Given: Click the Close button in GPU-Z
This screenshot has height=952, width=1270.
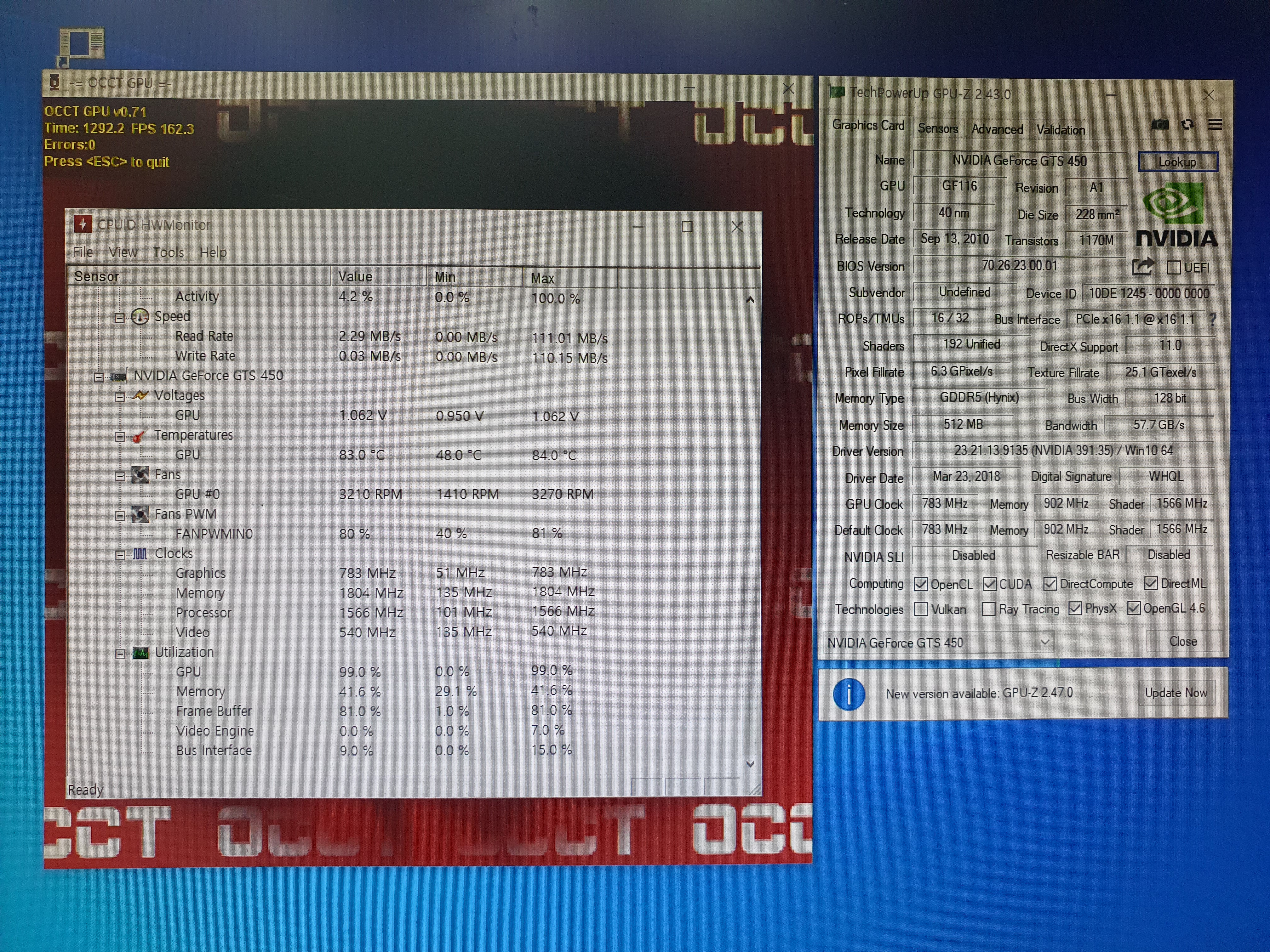Looking at the screenshot, I should coord(1183,641).
